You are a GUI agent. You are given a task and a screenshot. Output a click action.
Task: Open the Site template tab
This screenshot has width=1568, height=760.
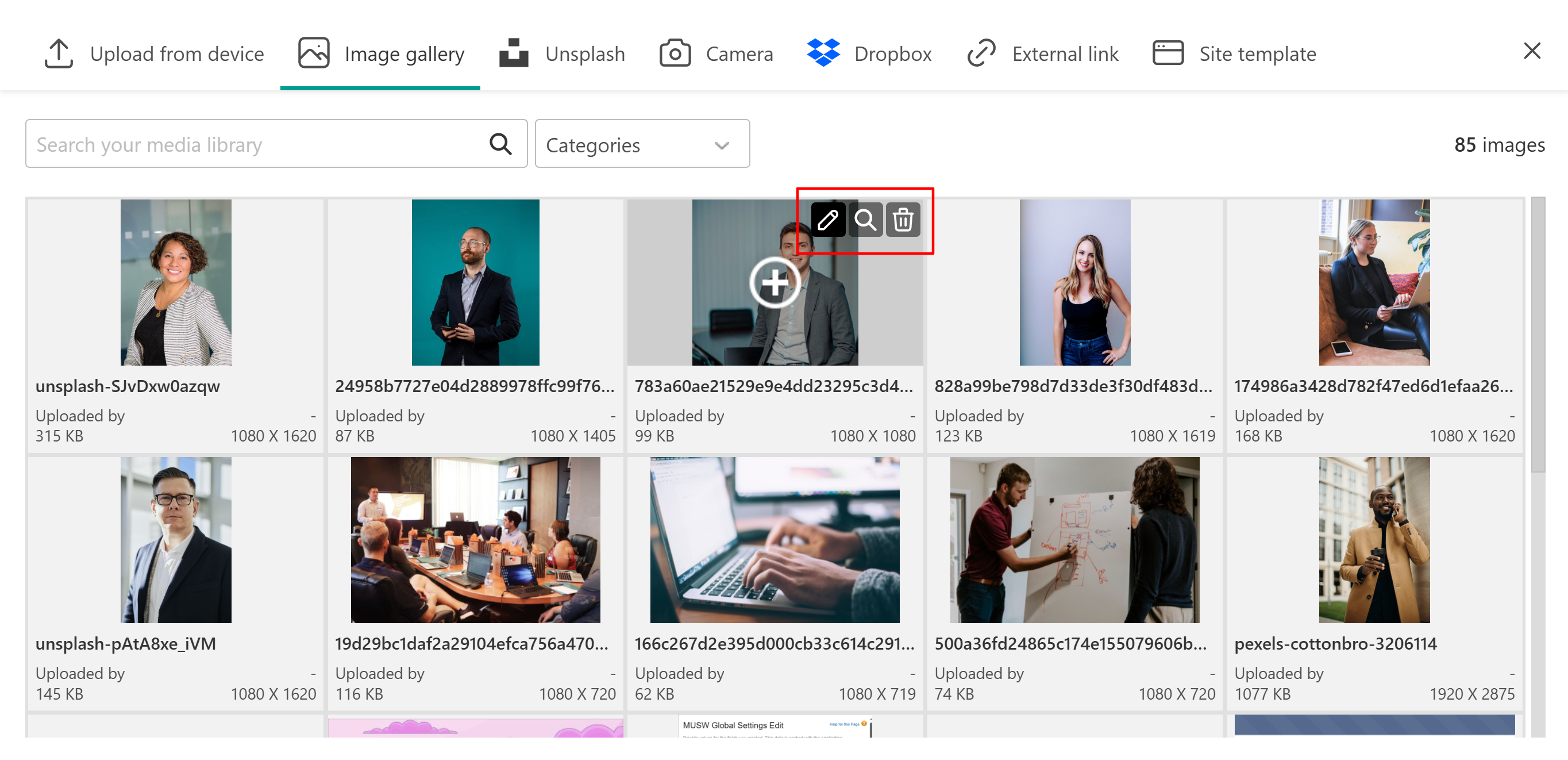1234,53
